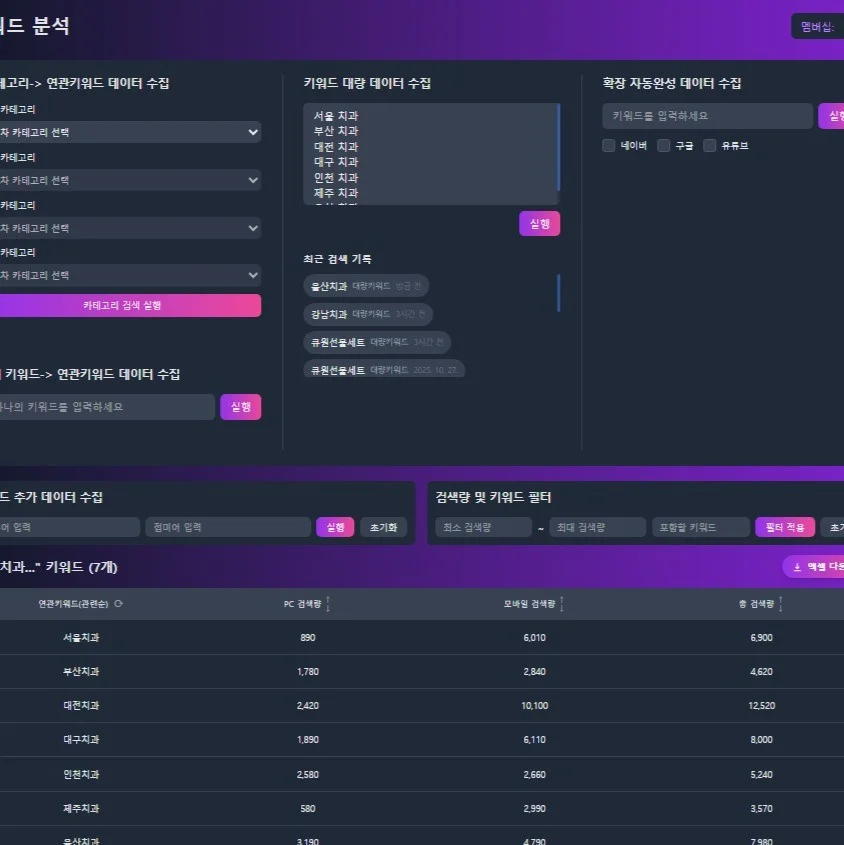Select the 울산치과 recent search record

click(x=366, y=285)
